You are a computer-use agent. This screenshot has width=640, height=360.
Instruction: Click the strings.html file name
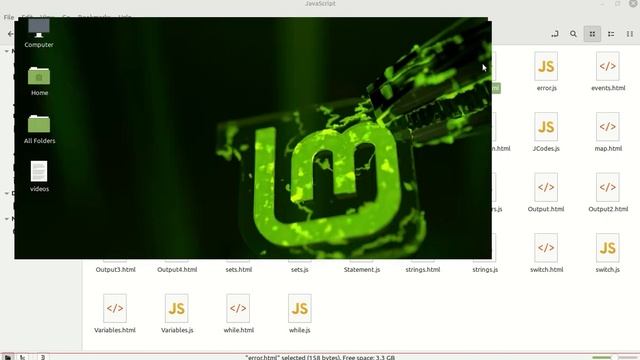click(423, 269)
